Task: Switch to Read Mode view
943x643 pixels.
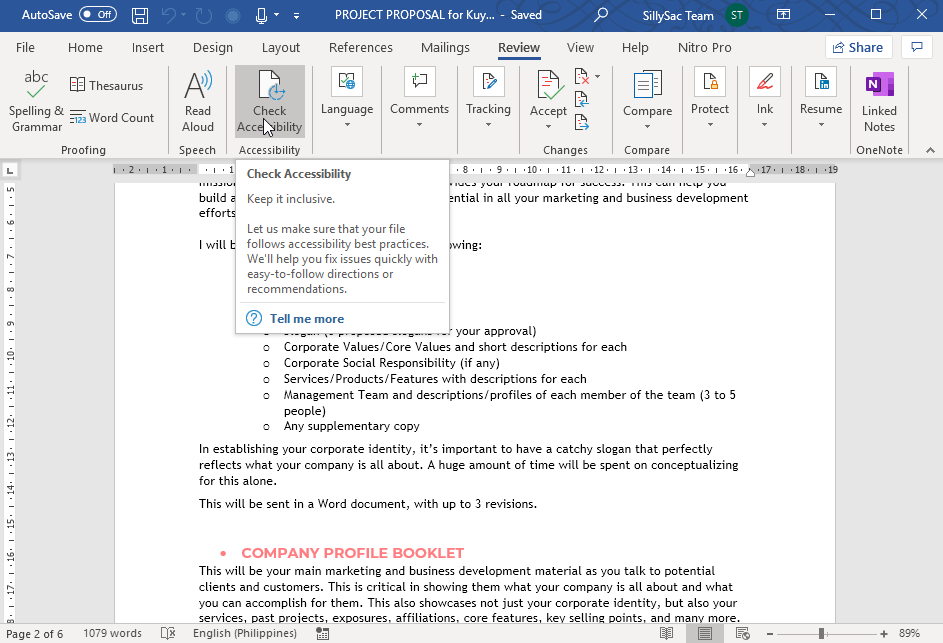Action: pos(666,633)
